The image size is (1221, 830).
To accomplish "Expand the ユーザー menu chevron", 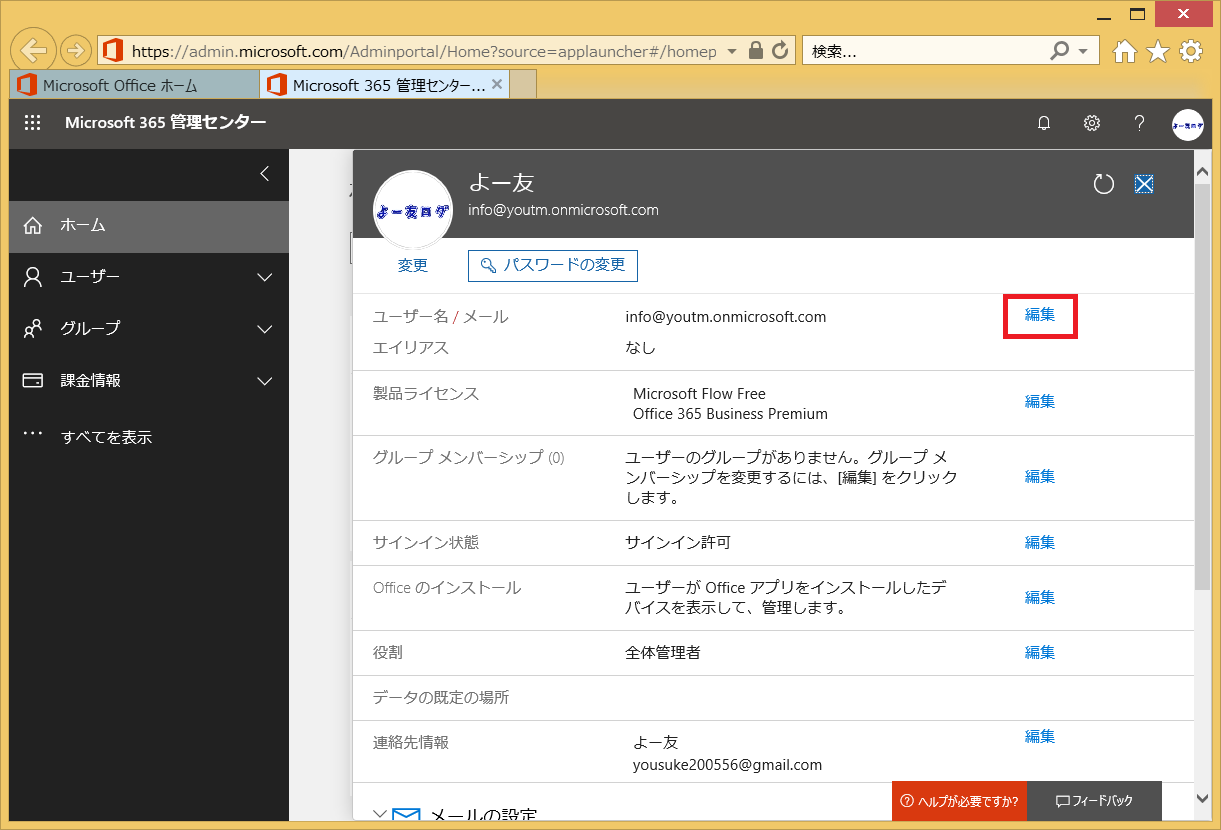I will click(x=265, y=277).
